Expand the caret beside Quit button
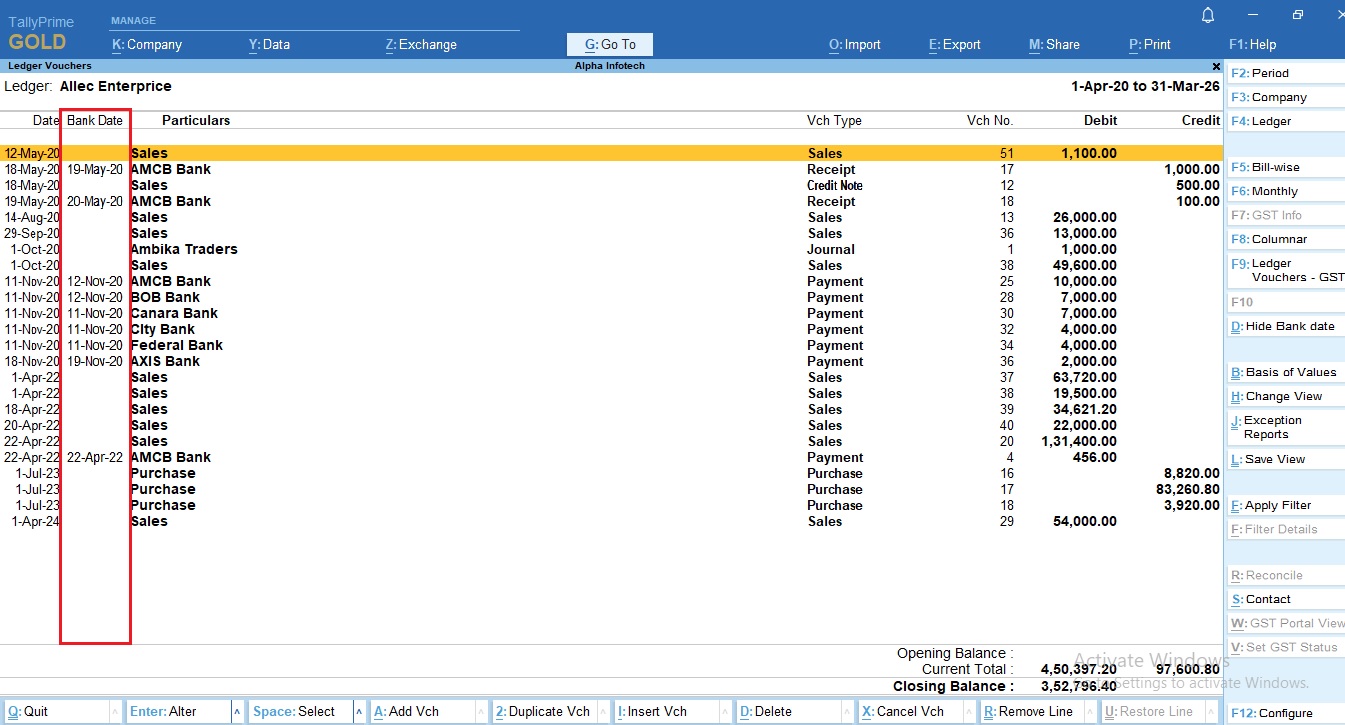This screenshot has width=1345, height=725. (114, 712)
